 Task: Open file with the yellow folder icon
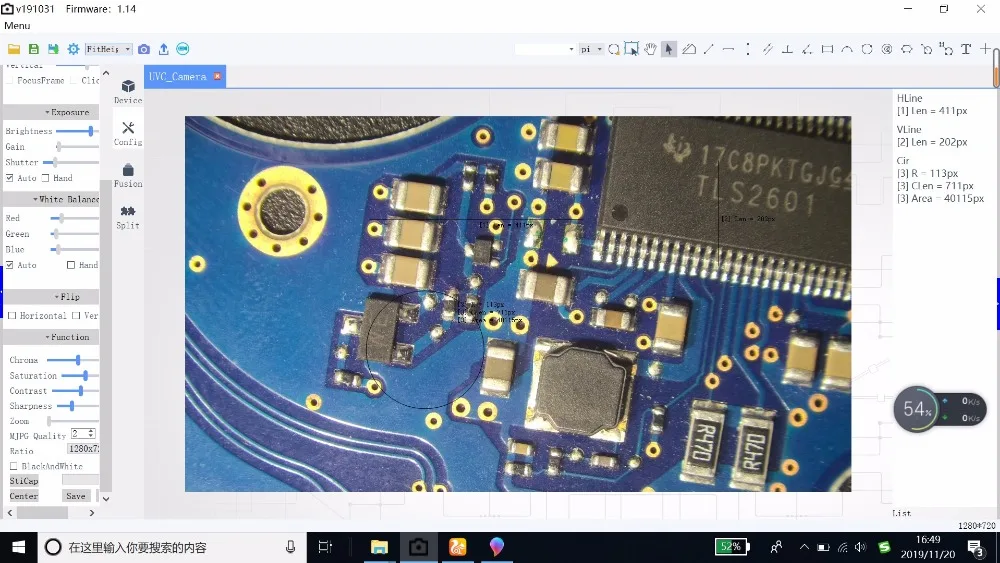14,49
